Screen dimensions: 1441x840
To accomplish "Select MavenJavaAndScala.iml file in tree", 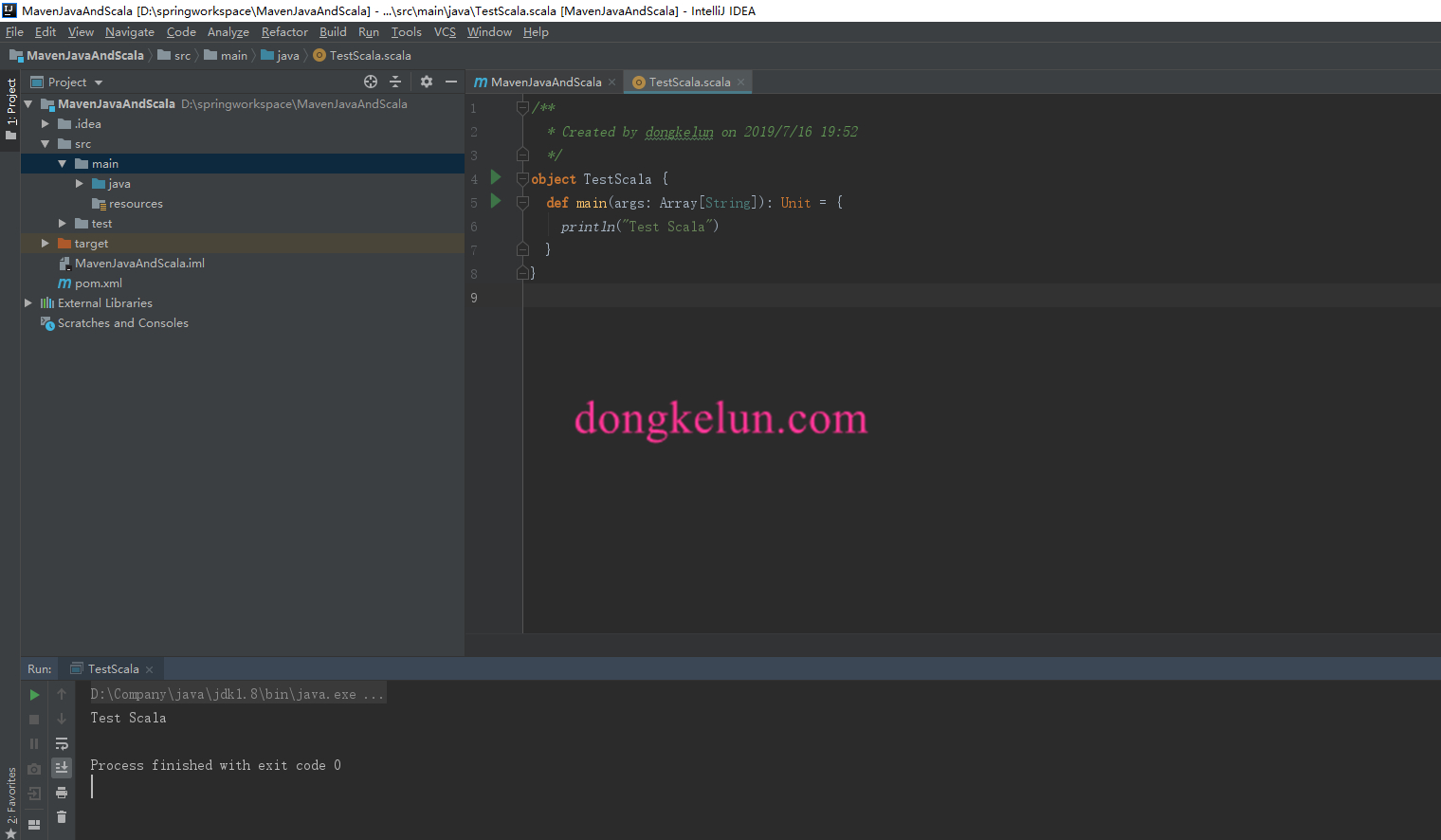I will 132,264.
